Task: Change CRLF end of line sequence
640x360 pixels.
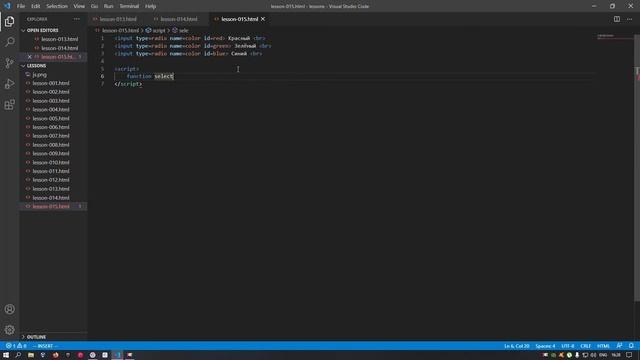Action: pos(585,346)
